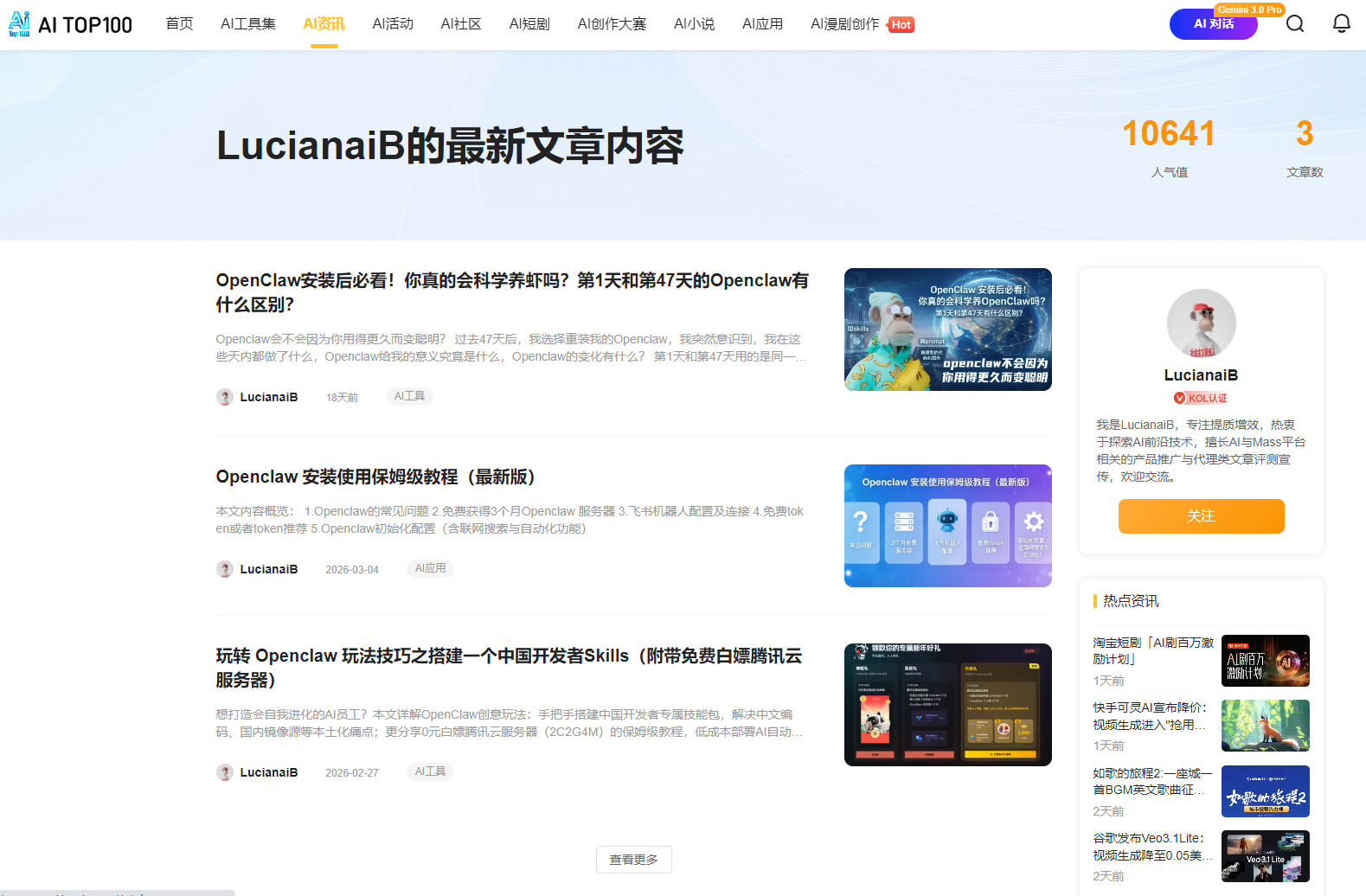Click author avatar beside the 2026-02-27 article
Viewport: 1366px width, 896px height.
pos(225,772)
